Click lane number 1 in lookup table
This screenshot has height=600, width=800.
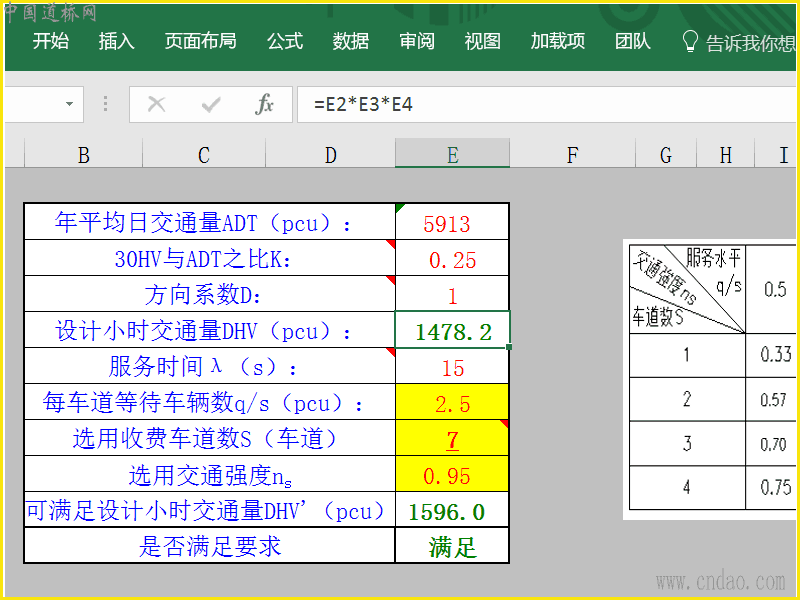tap(687, 354)
